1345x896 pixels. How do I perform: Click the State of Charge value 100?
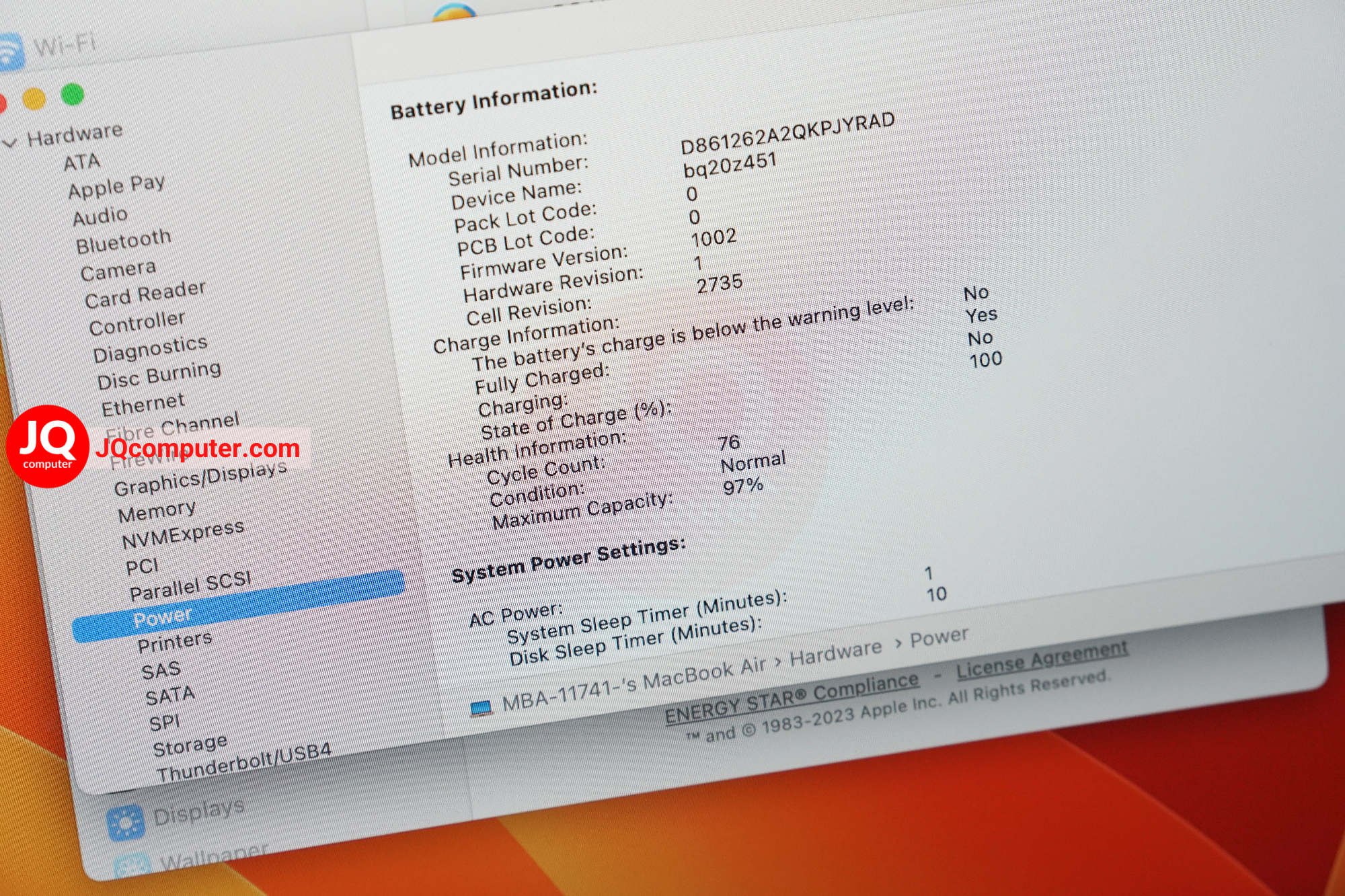(986, 360)
